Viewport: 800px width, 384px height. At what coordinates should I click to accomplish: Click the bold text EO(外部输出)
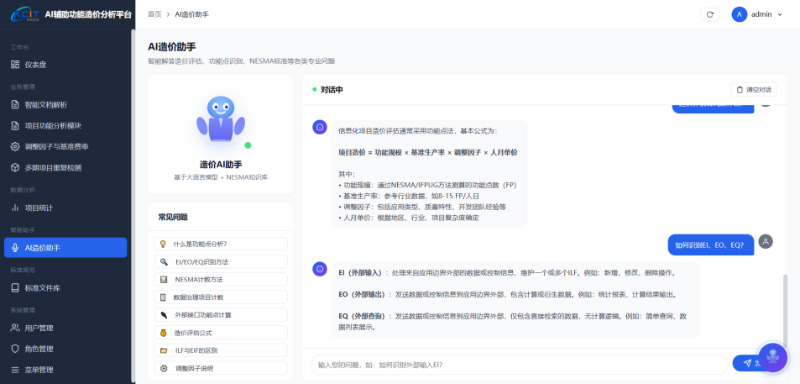click(x=362, y=295)
